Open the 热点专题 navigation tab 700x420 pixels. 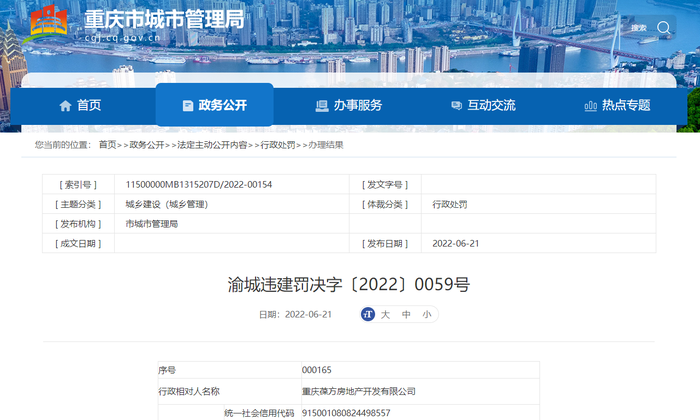(x=618, y=105)
